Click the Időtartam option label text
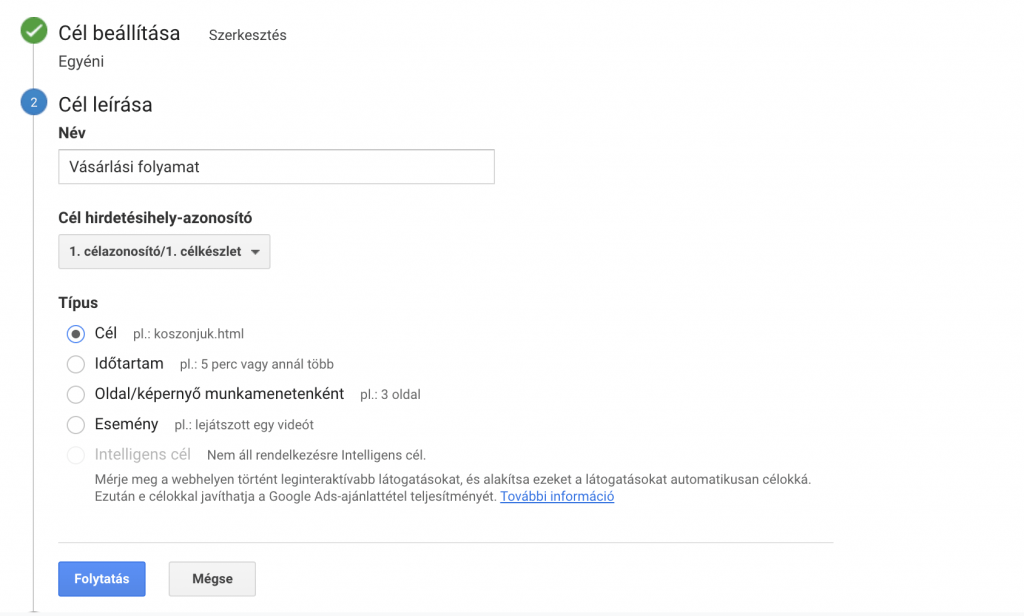Viewport: 1024px width, 616px height. [x=129, y=363]
